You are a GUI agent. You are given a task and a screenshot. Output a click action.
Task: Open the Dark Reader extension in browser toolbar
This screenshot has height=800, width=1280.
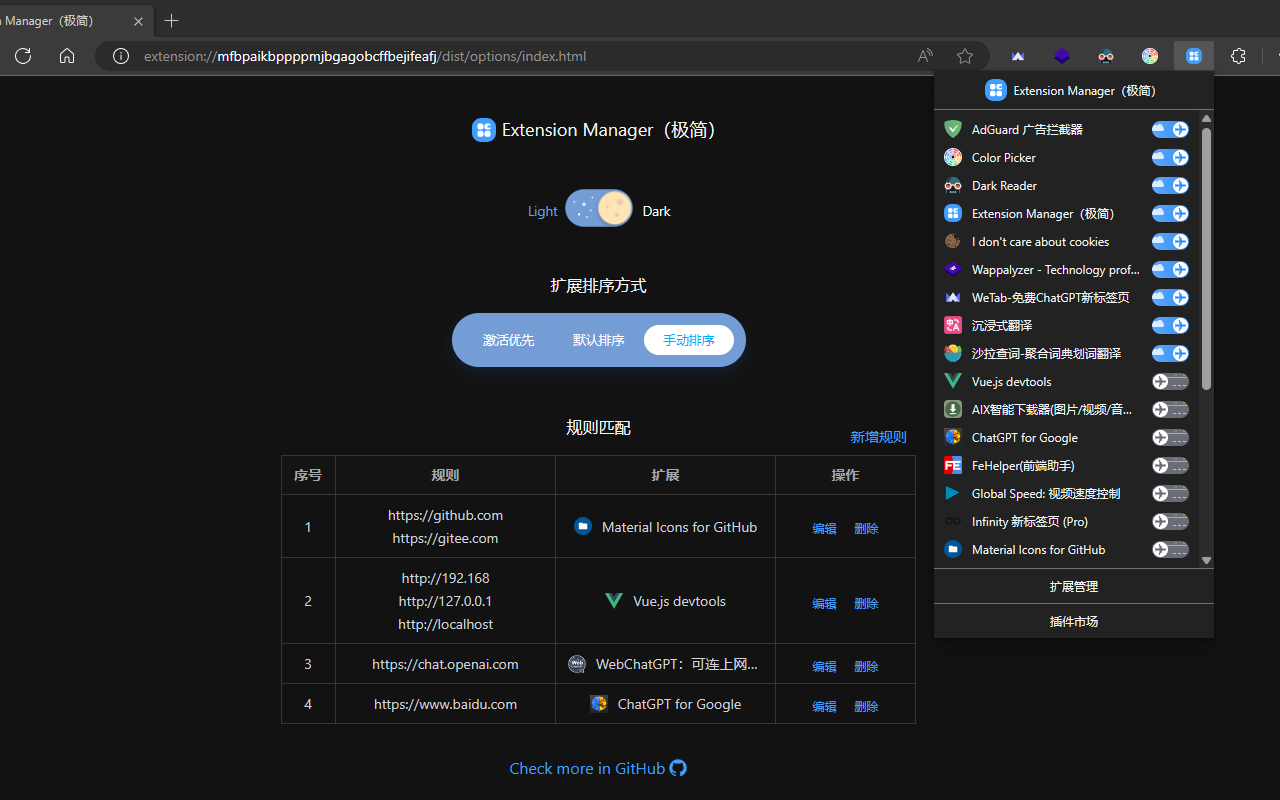pos(1106,56)
